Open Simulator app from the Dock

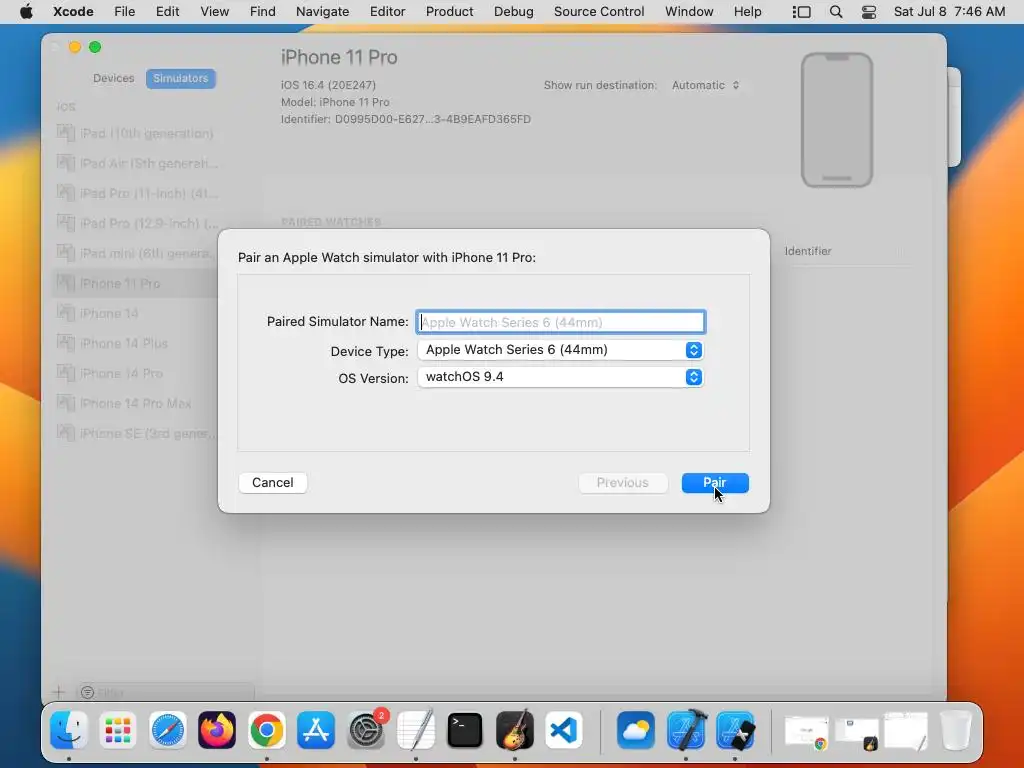point(735,729)
